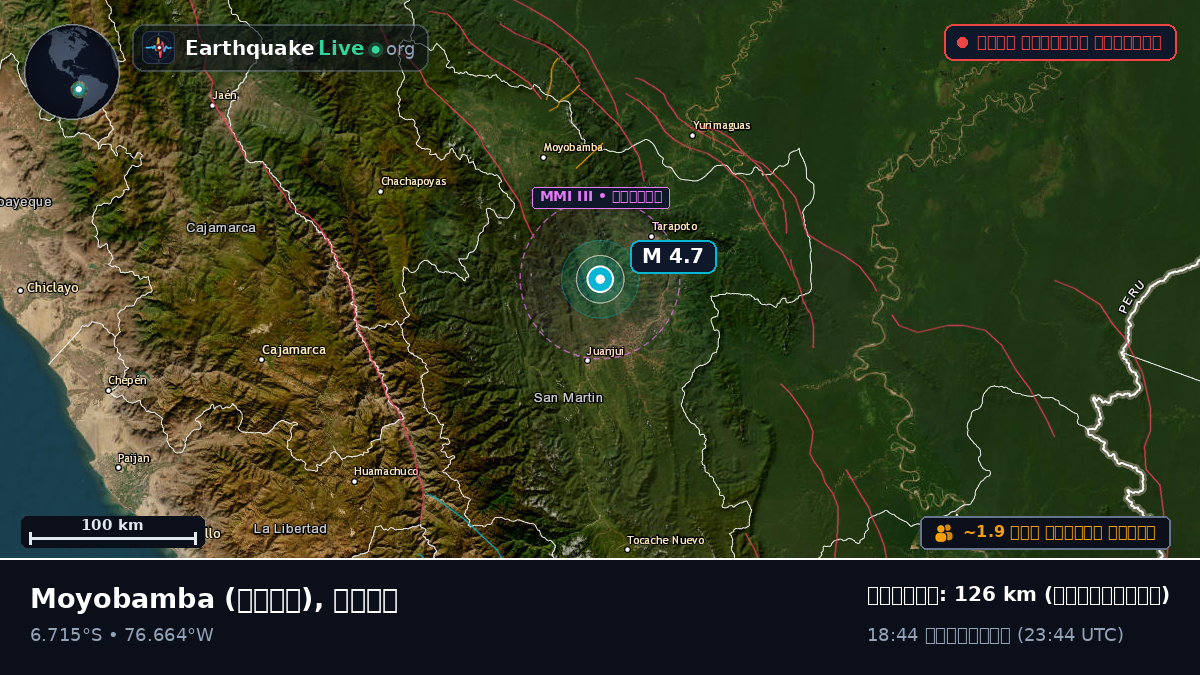Select the Juanjui city label
This screenshot has height=675, width=1200.
tap(605, 352)
